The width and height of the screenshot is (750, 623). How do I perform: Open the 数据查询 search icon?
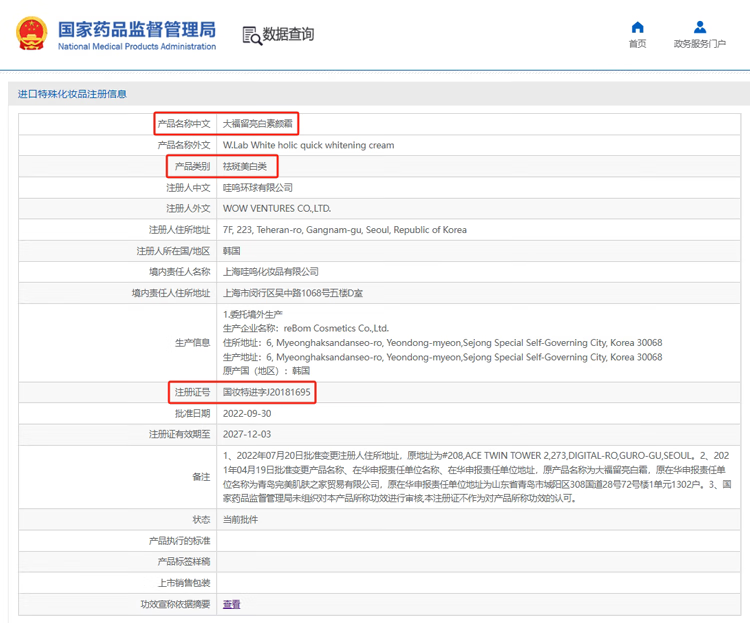coord(252,36)
